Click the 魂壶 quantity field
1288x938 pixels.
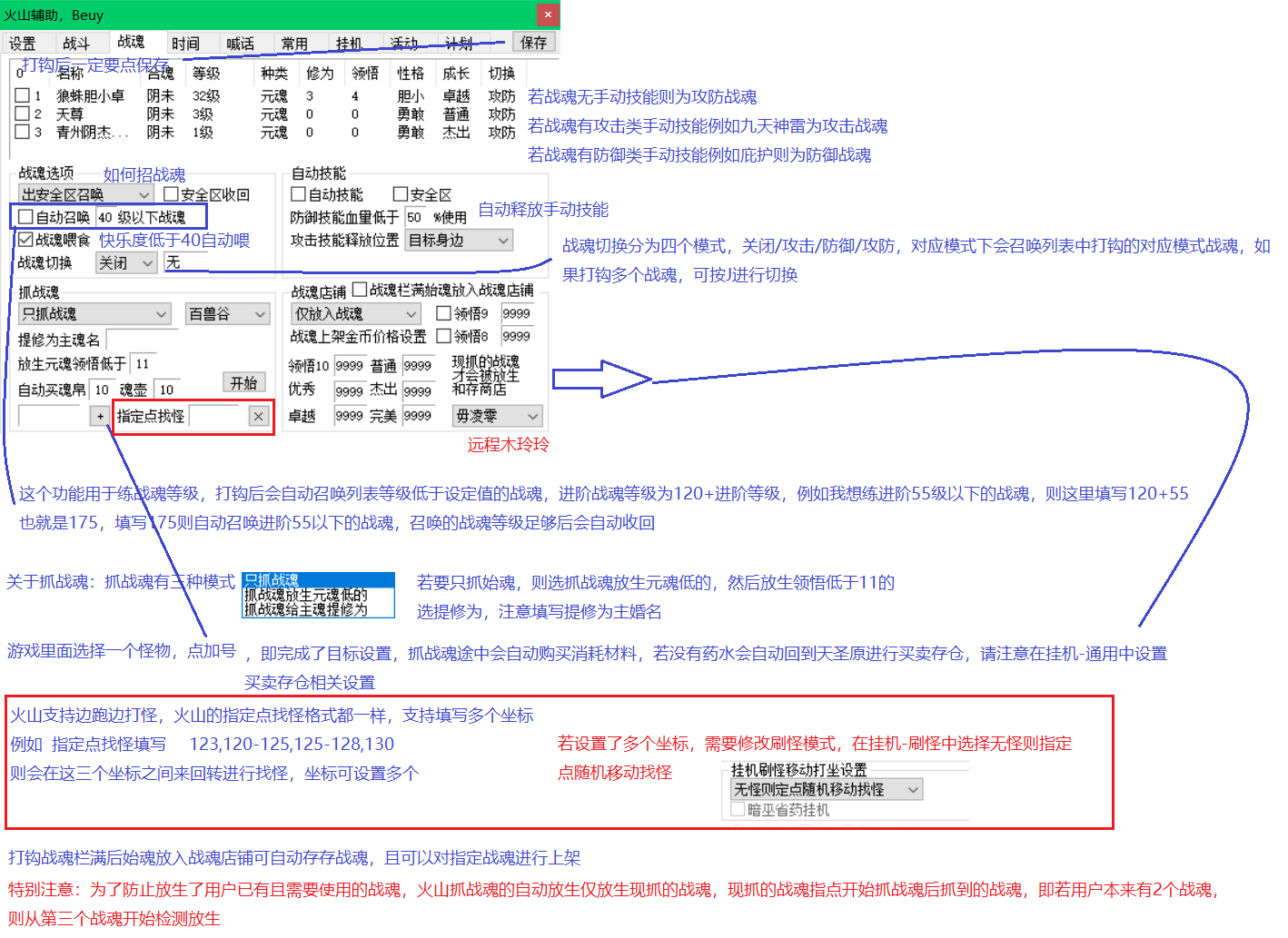(x=168, y=390)
